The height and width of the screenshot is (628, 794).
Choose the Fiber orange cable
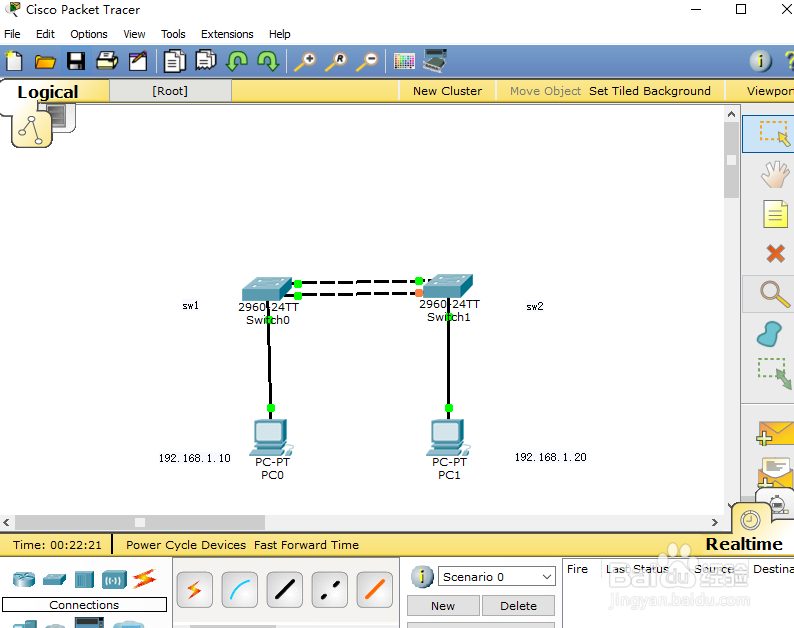click(x=375, y=590)
